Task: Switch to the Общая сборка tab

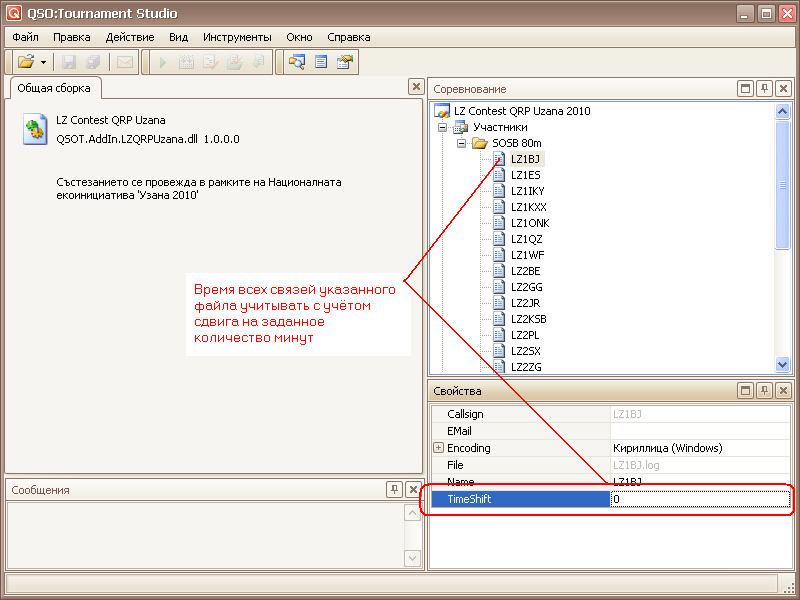Action: point(54,88)
